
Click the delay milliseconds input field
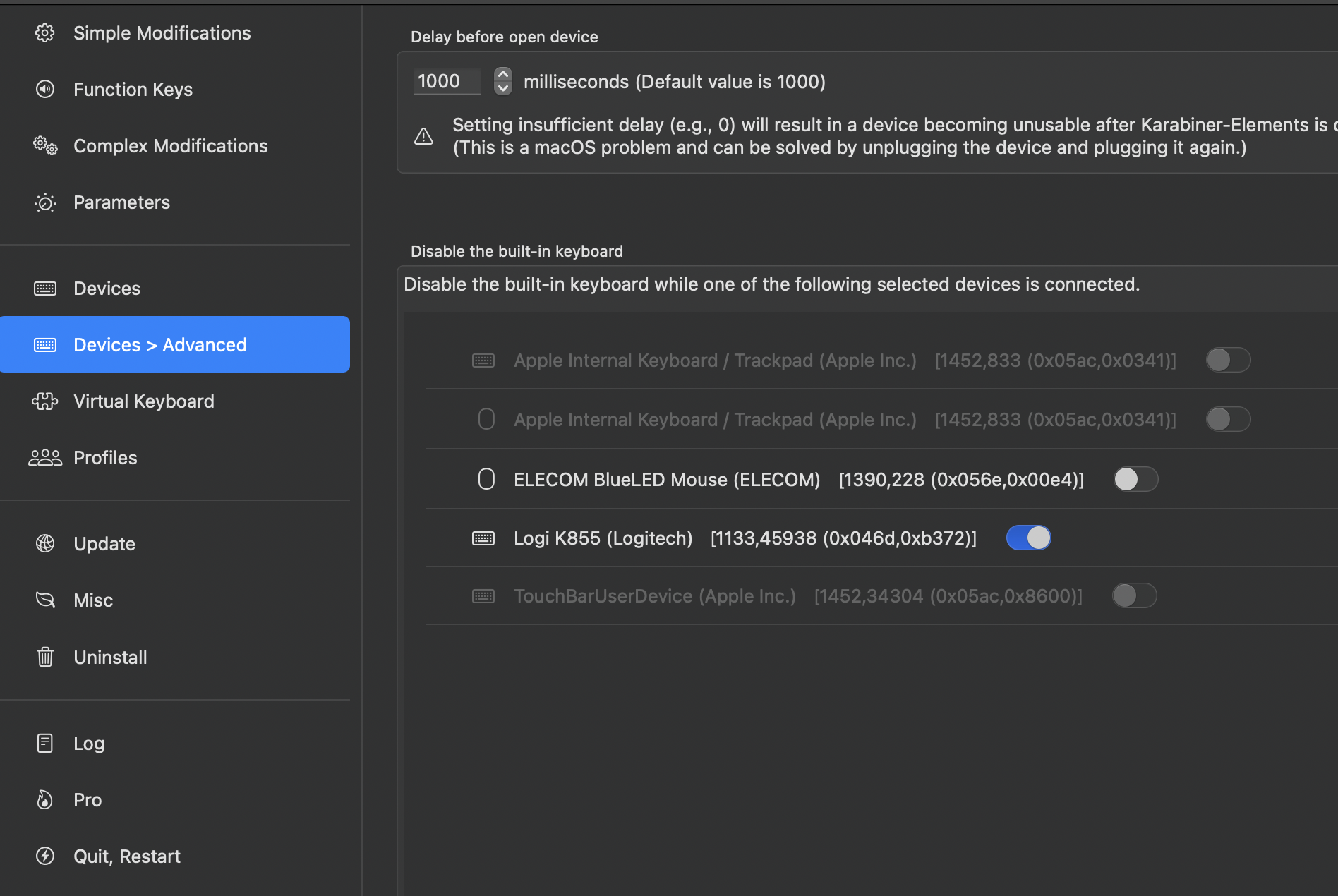click(447, 82)
